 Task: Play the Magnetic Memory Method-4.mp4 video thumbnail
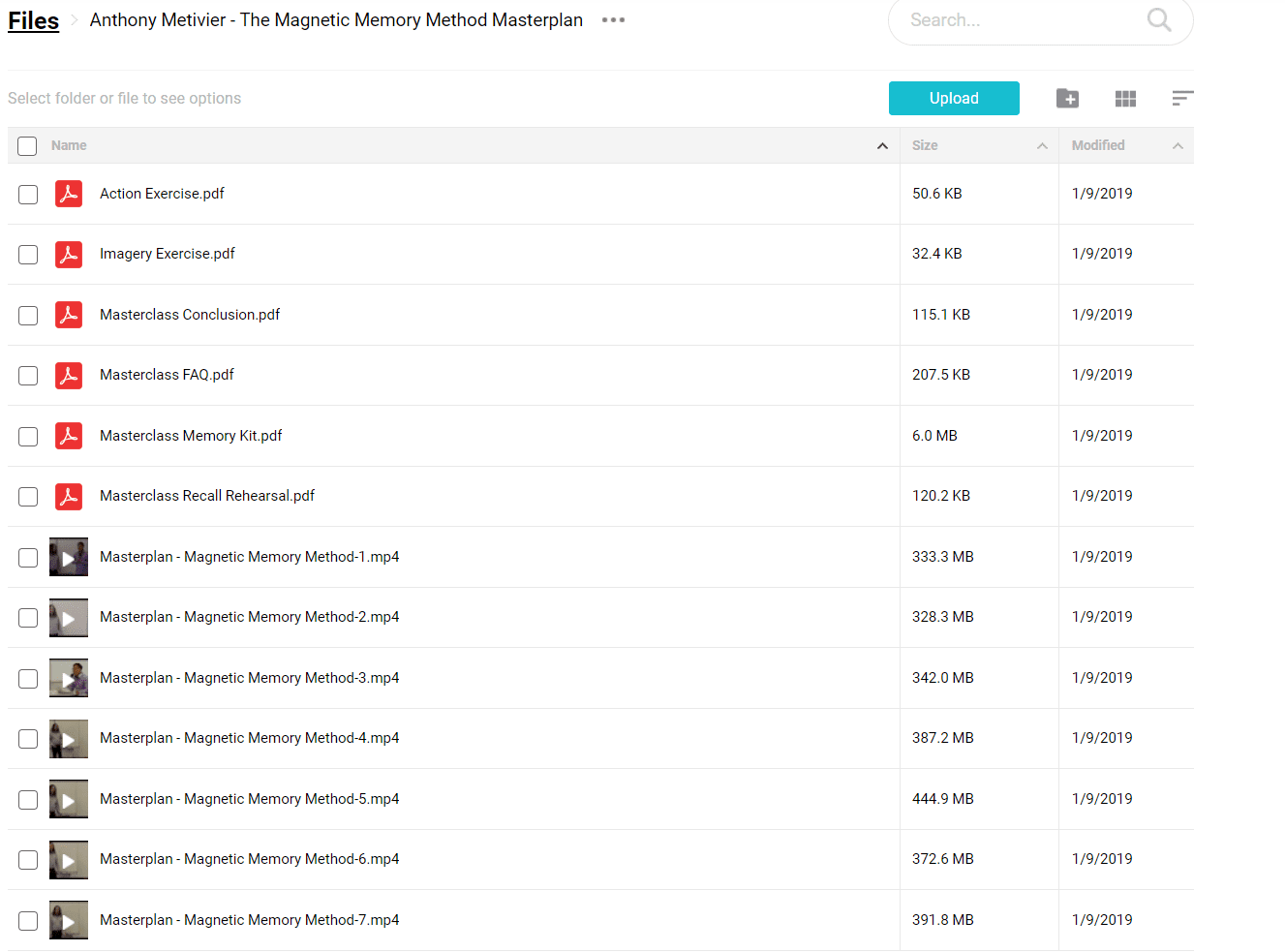(69, 738)
